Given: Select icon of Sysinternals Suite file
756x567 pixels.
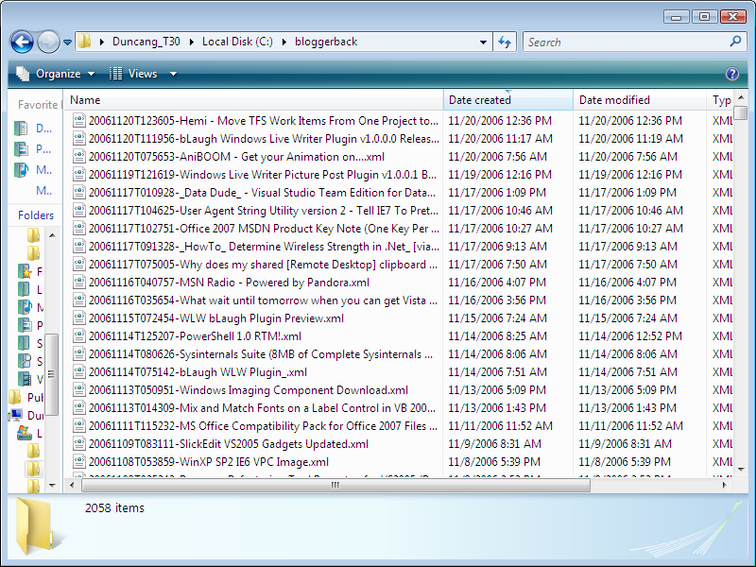Looking at the screenshot, I should 79,354.
